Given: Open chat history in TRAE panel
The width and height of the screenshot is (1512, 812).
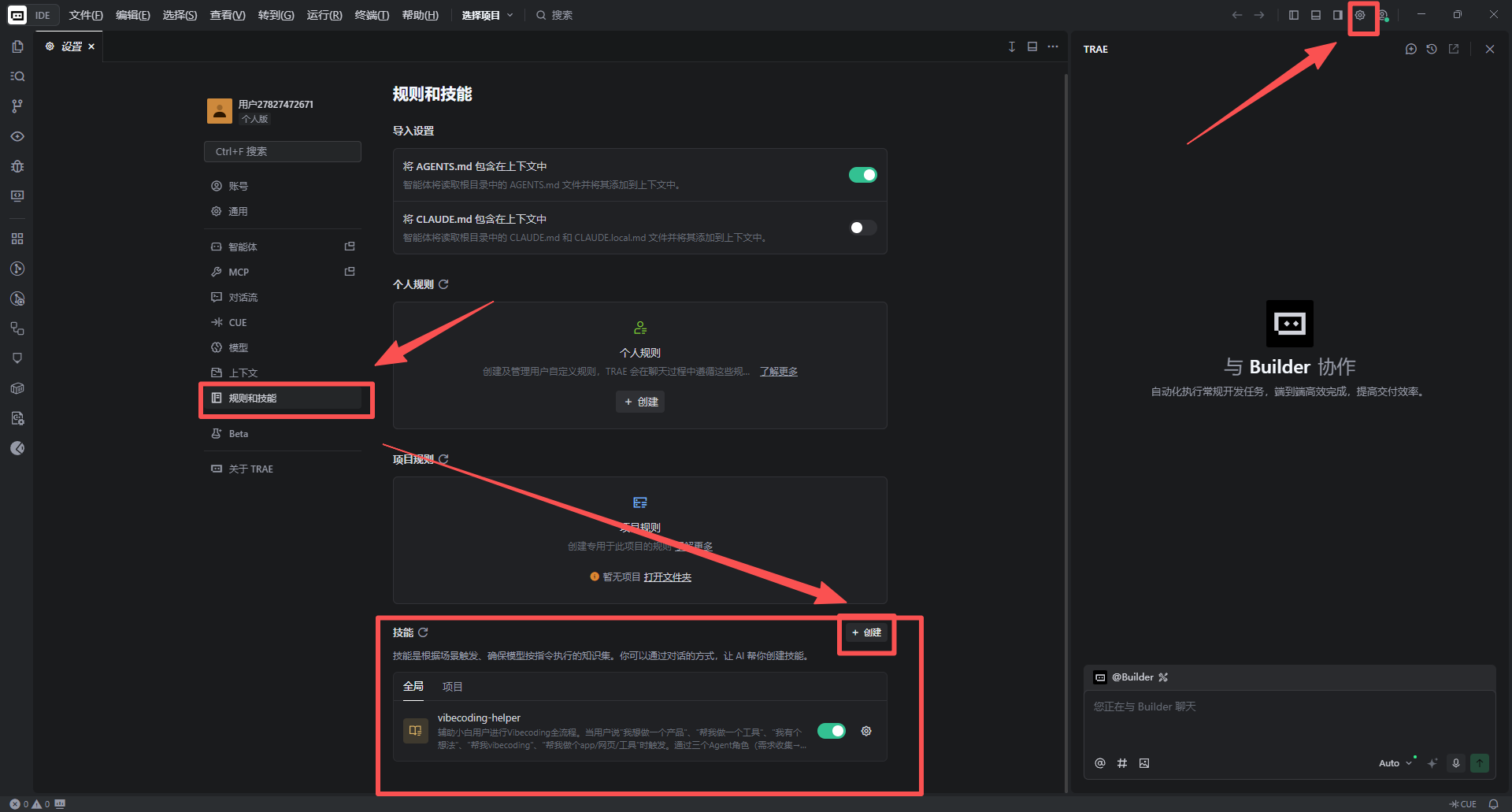Looking at the screenshot, I should click(1432, 49).
